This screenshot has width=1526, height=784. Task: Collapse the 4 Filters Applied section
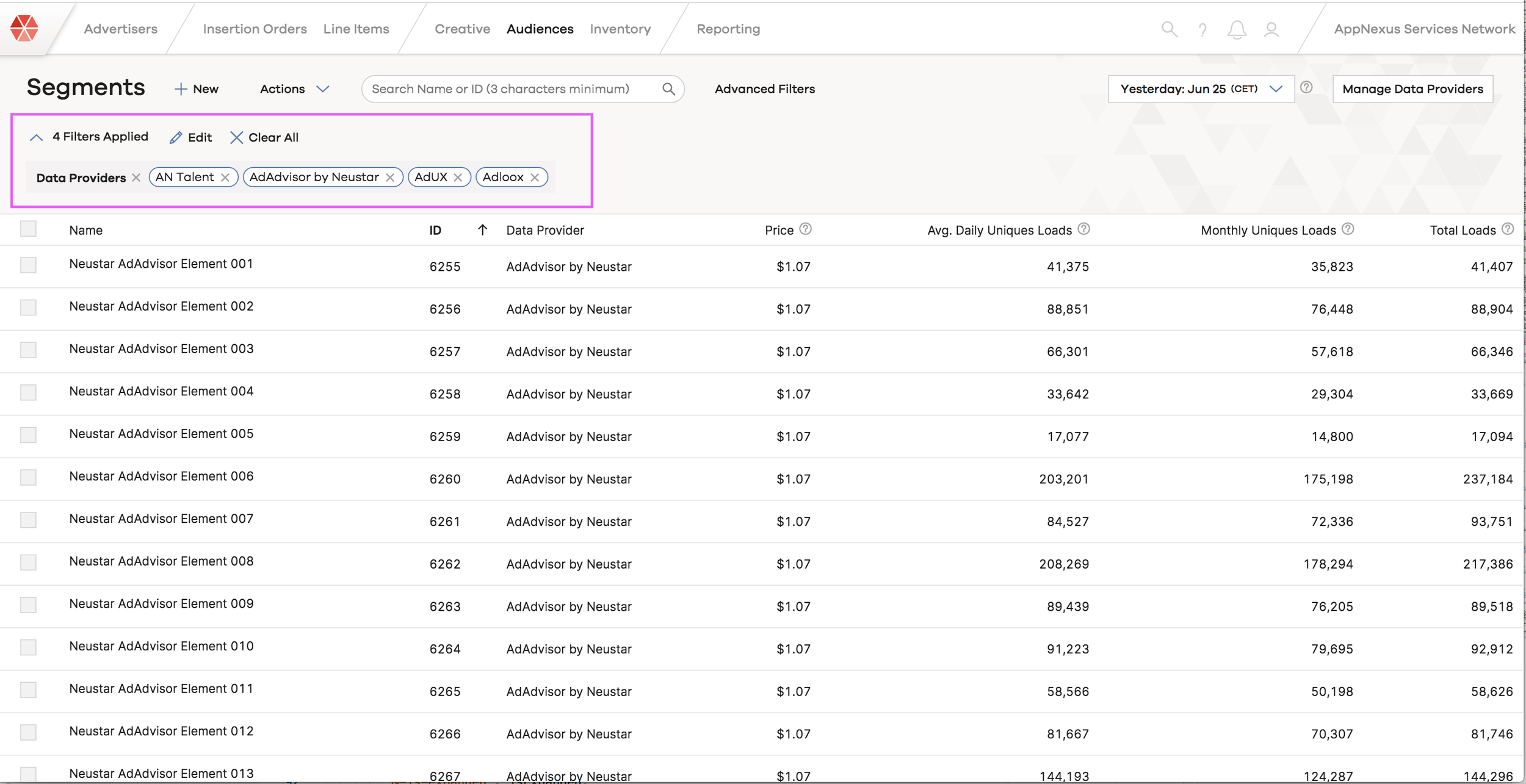tap(37, 138)
